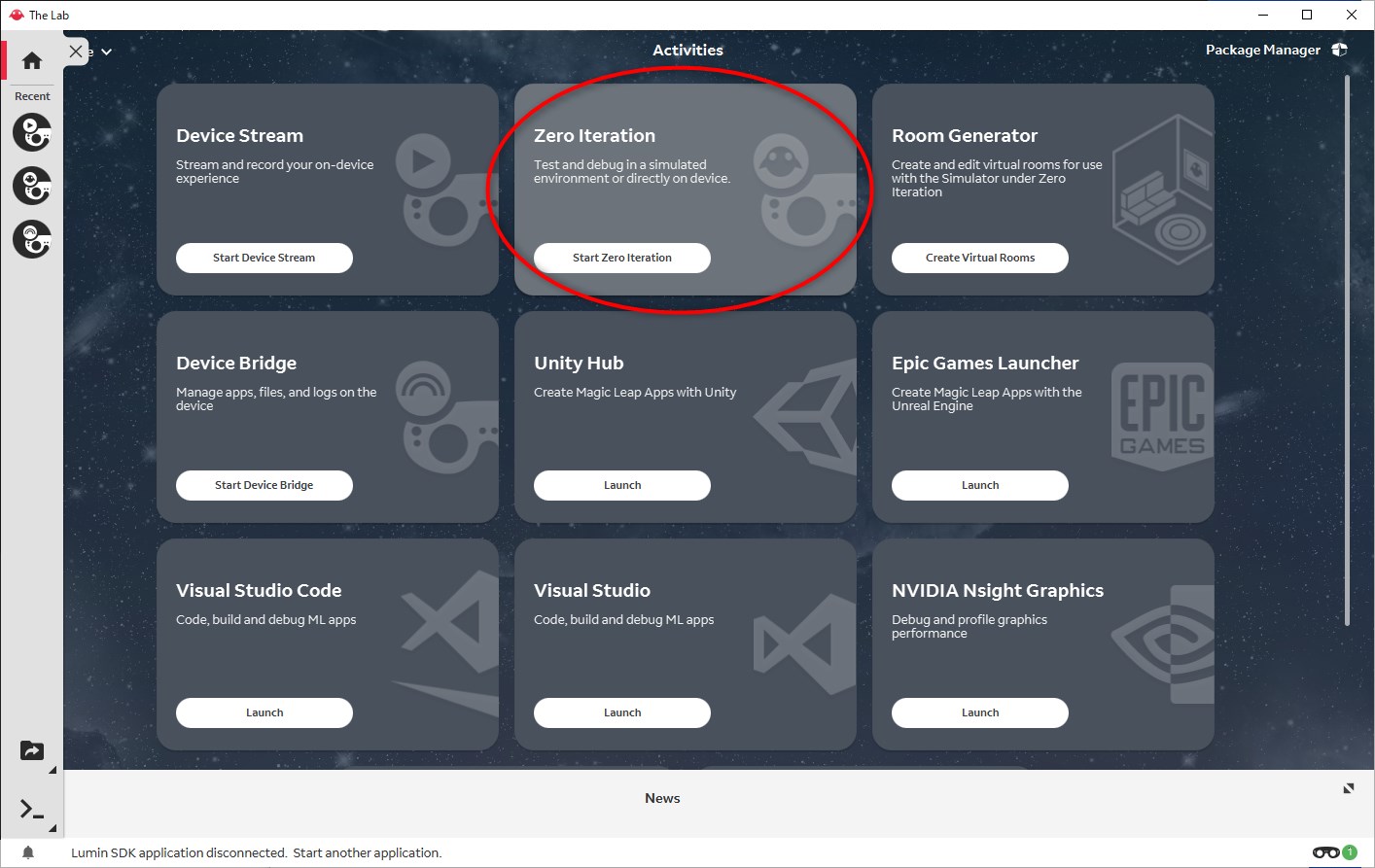
Task: Click the Device Stream card title
Action: 239,135
